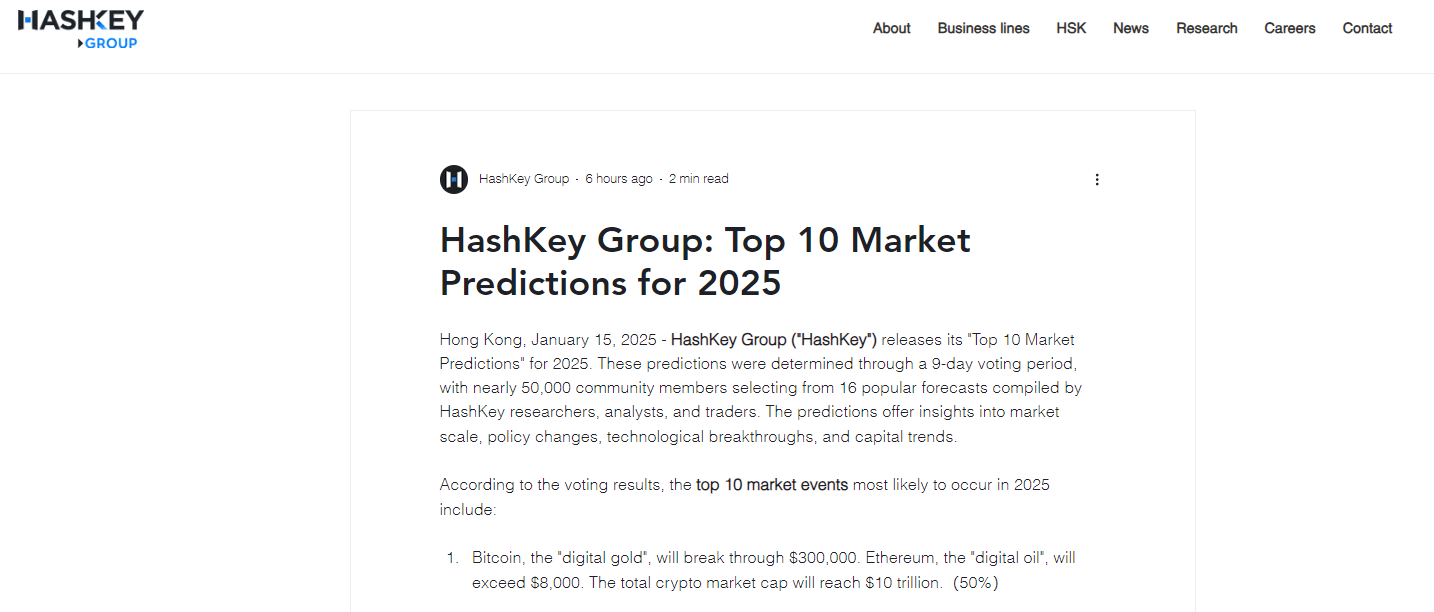Viewport: 1434px width, 612px height.
Task: Open the About menu item
Action: (x=891, y=28)
